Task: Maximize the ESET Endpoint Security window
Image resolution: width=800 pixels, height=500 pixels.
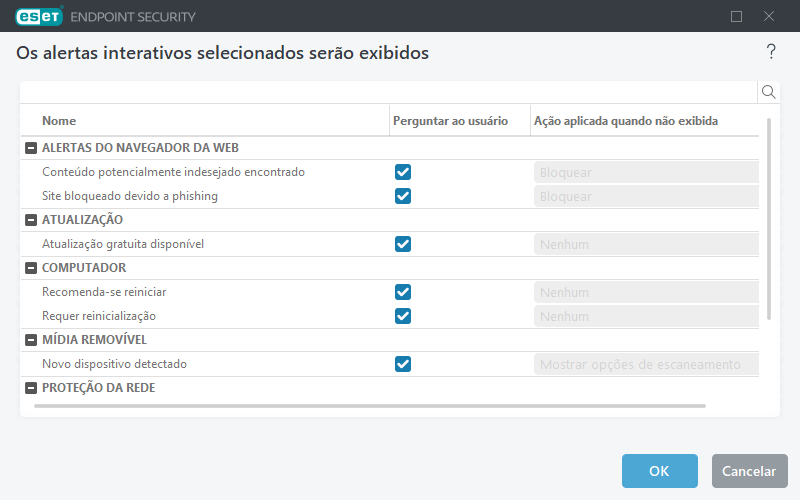Action: (736, 16)
